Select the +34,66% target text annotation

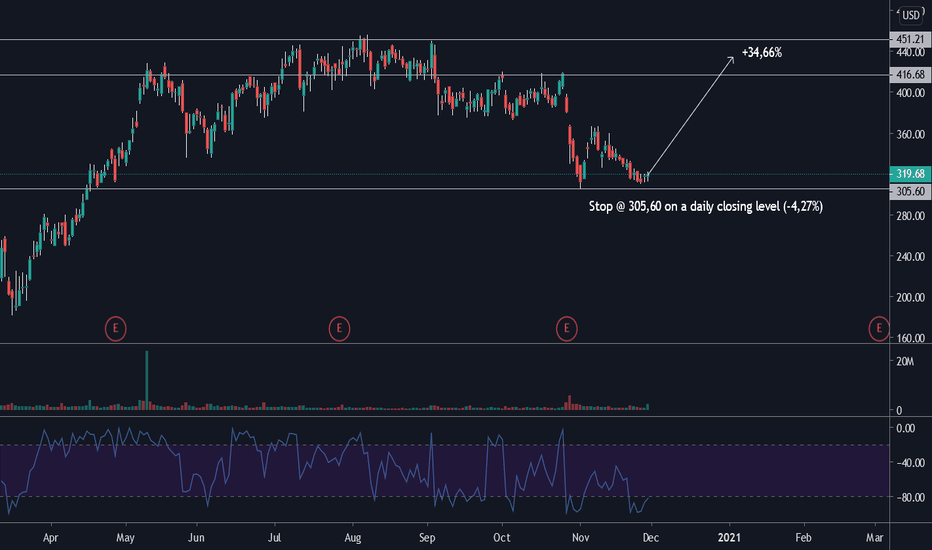point(761,53)
